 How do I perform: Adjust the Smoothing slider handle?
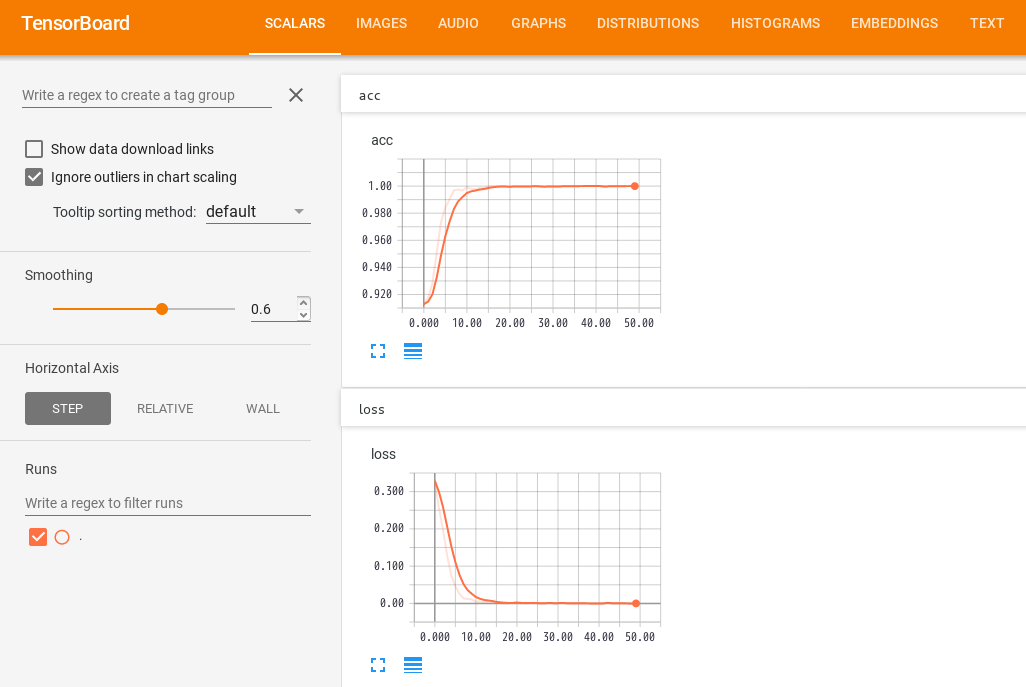[x=162, y=308]
